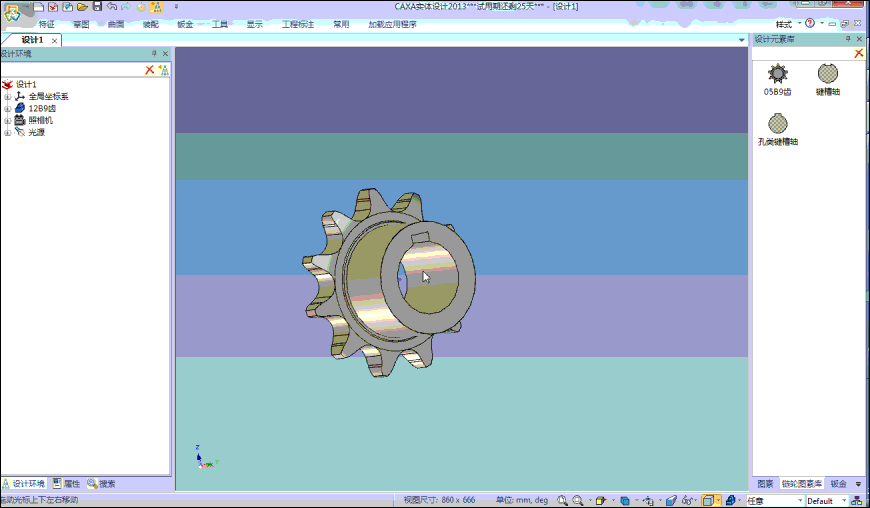This screenshot has height=508, width=870.
Task: Open the 加载应用程序 ribbon tab
Action: 392,24
